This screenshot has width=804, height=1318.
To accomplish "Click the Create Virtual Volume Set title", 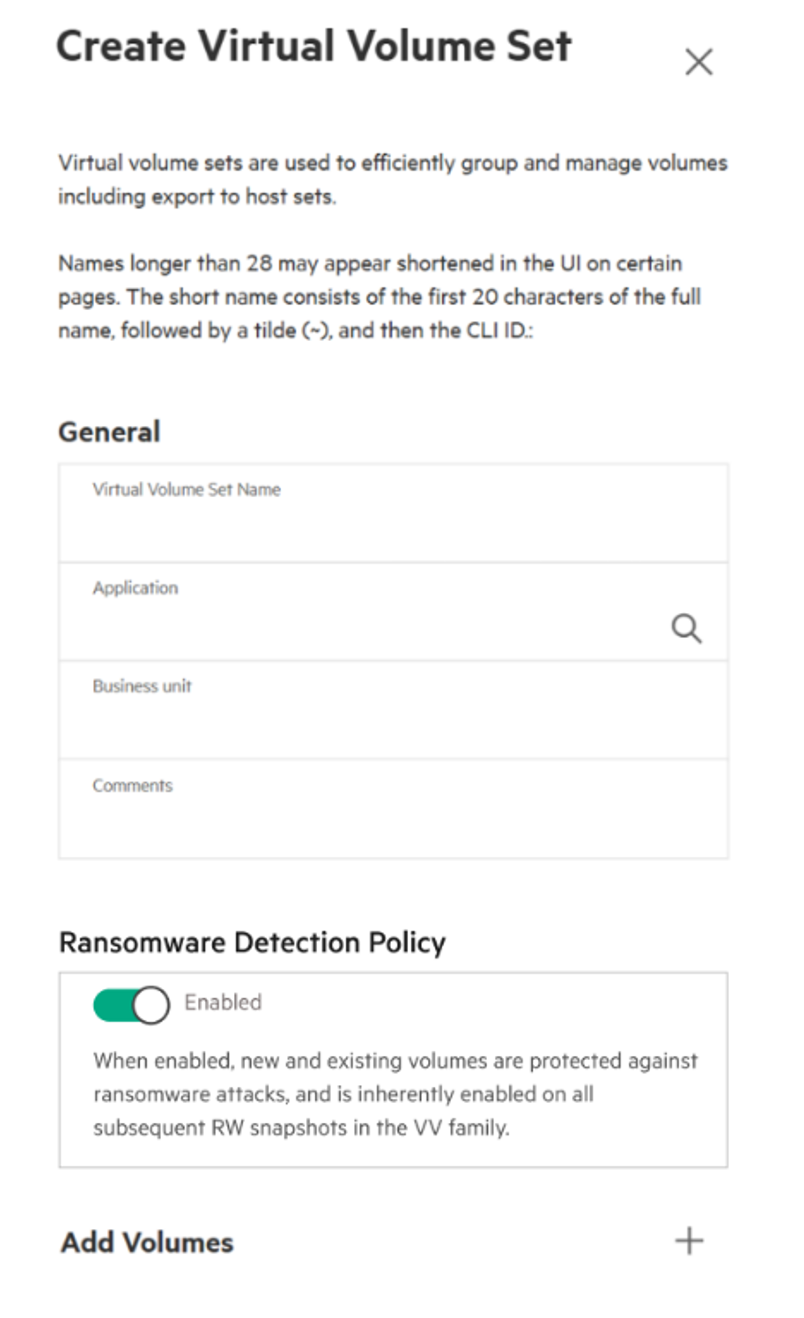I will pyautogui.click(x=313, y=47).
